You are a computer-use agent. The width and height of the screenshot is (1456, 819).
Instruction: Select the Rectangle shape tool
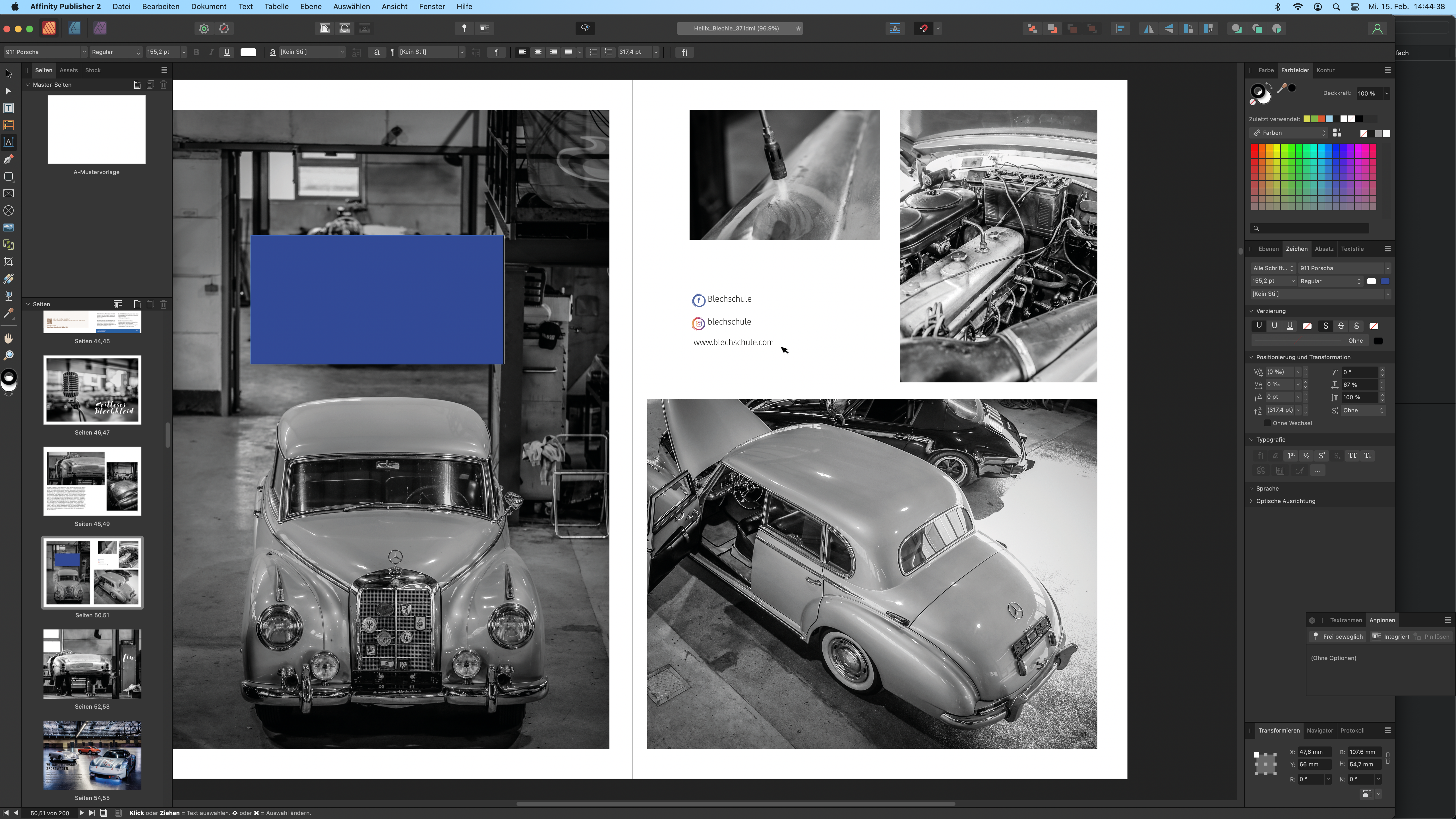pos(9,176)
